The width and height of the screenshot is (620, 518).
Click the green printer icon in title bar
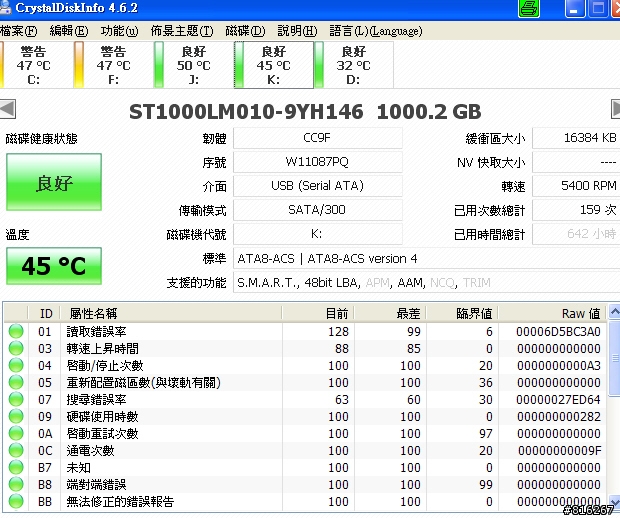coord(529,8)
